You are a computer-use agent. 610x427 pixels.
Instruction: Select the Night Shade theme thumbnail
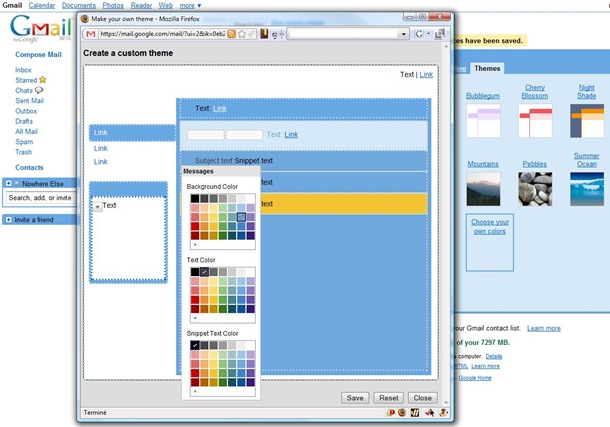(587, 121)
